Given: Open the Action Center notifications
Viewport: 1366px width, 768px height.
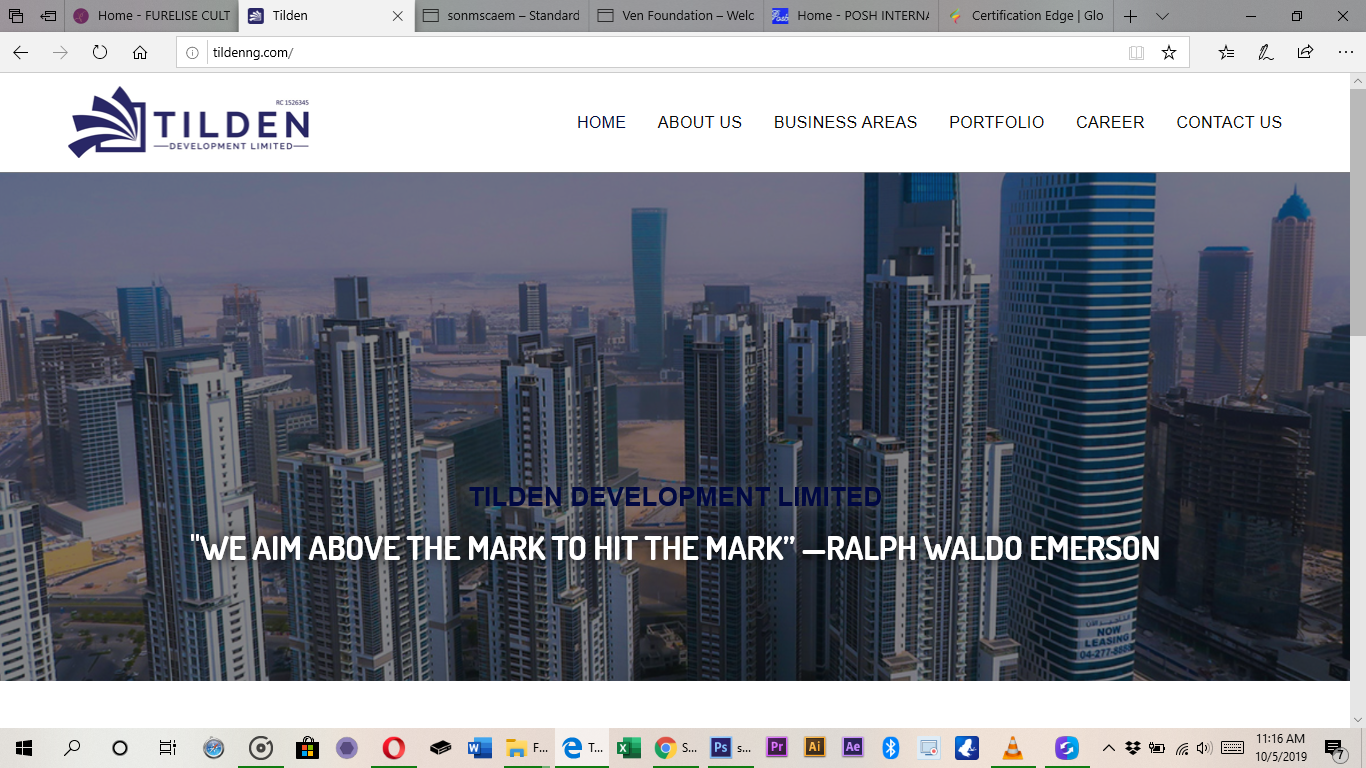Looking at the screenshot, I should coord(1334,748).
